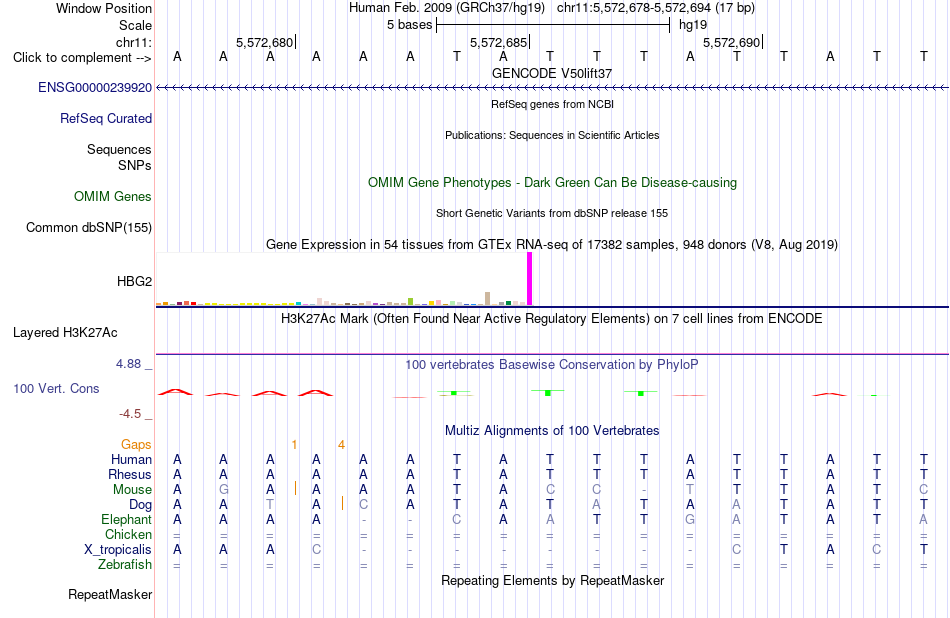The height and width of the screenshot is (618, 950).
Task: Click the orange gap count '4'
Action: (x=342, y=445)
